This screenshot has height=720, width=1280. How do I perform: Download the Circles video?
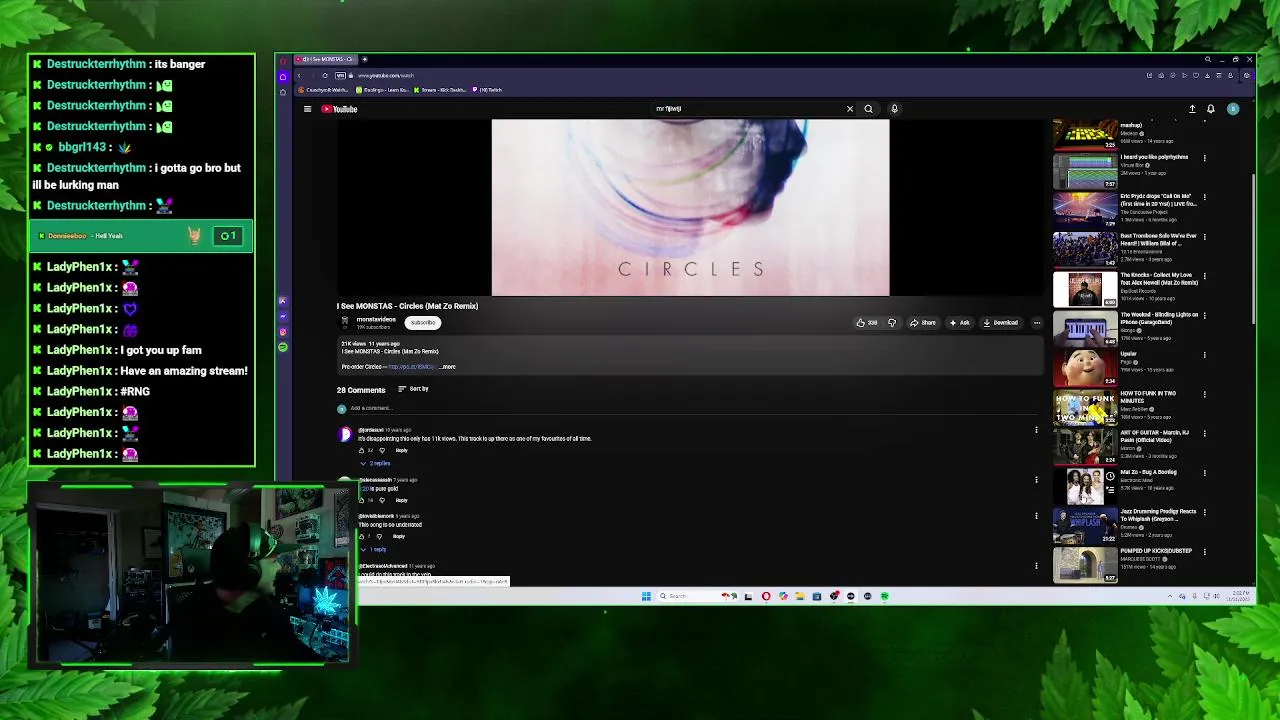[x=1000, y=323]
